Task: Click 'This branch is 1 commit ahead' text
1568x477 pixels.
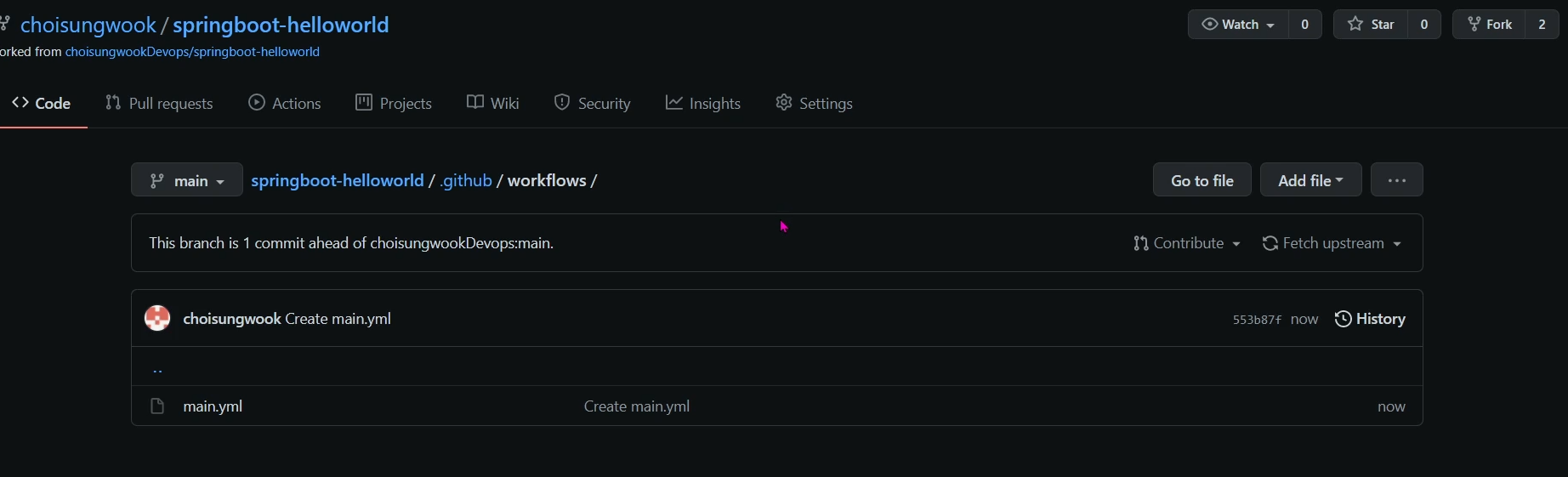Action: (351, 243)
